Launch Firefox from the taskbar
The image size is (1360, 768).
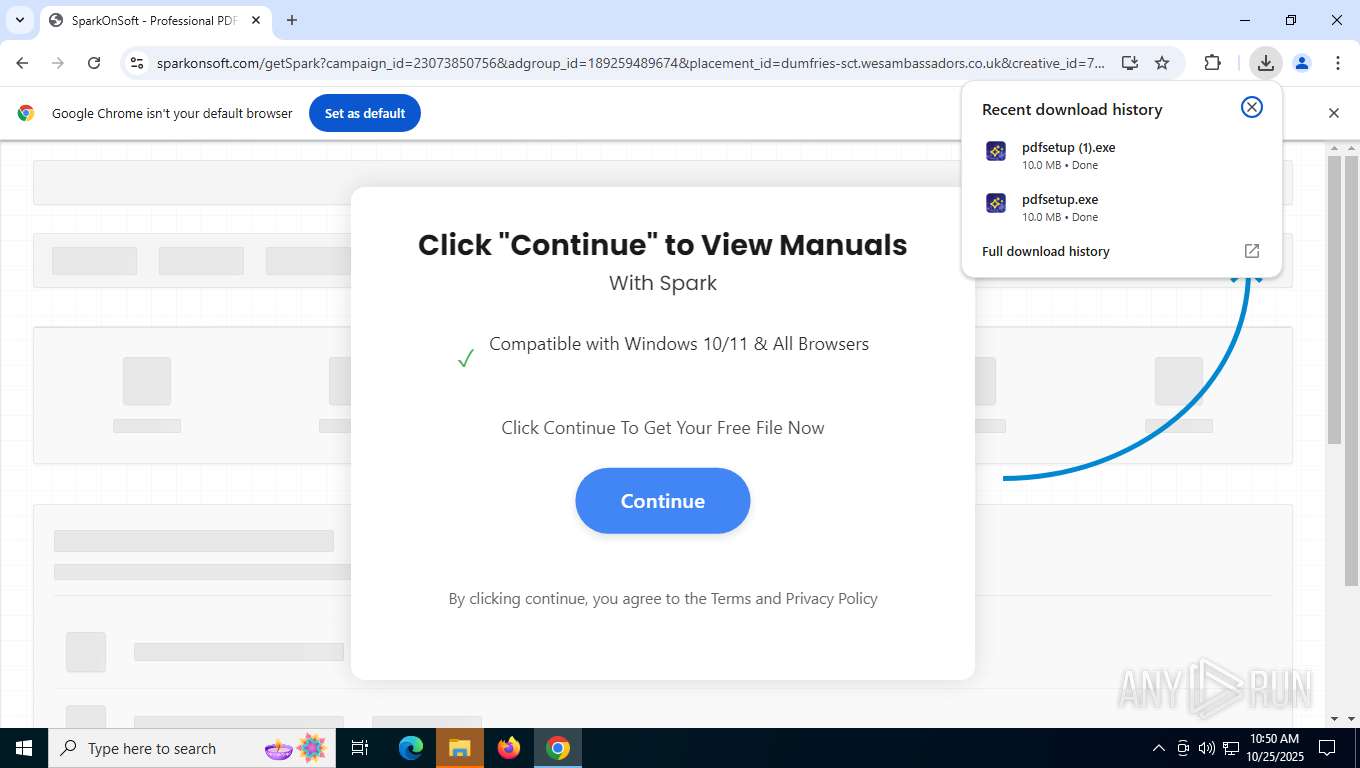coord(509,748)
